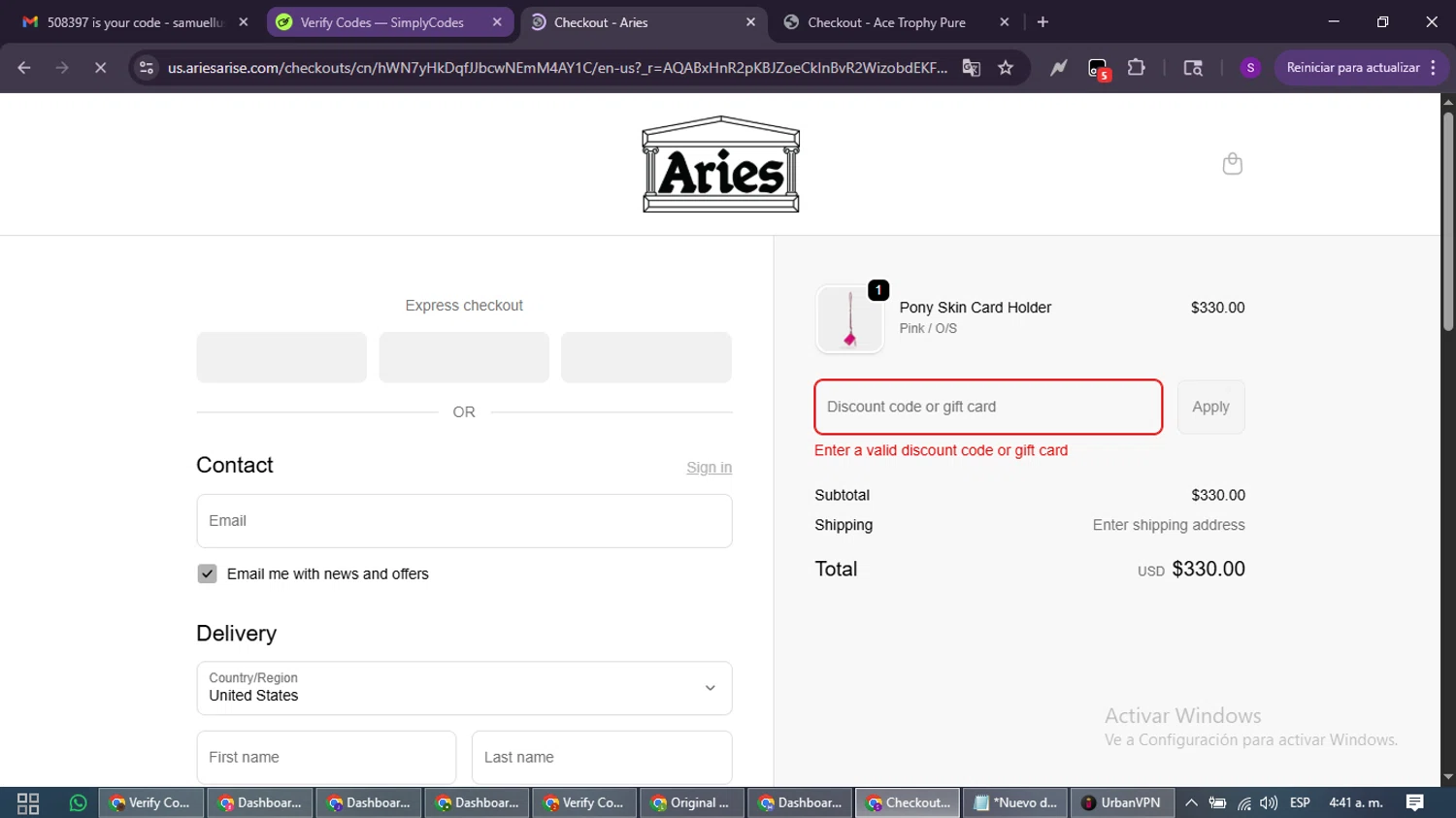Close the Verify Codes SimplyCodes tab
This screenshot has height=818, width=1456.
497,21
